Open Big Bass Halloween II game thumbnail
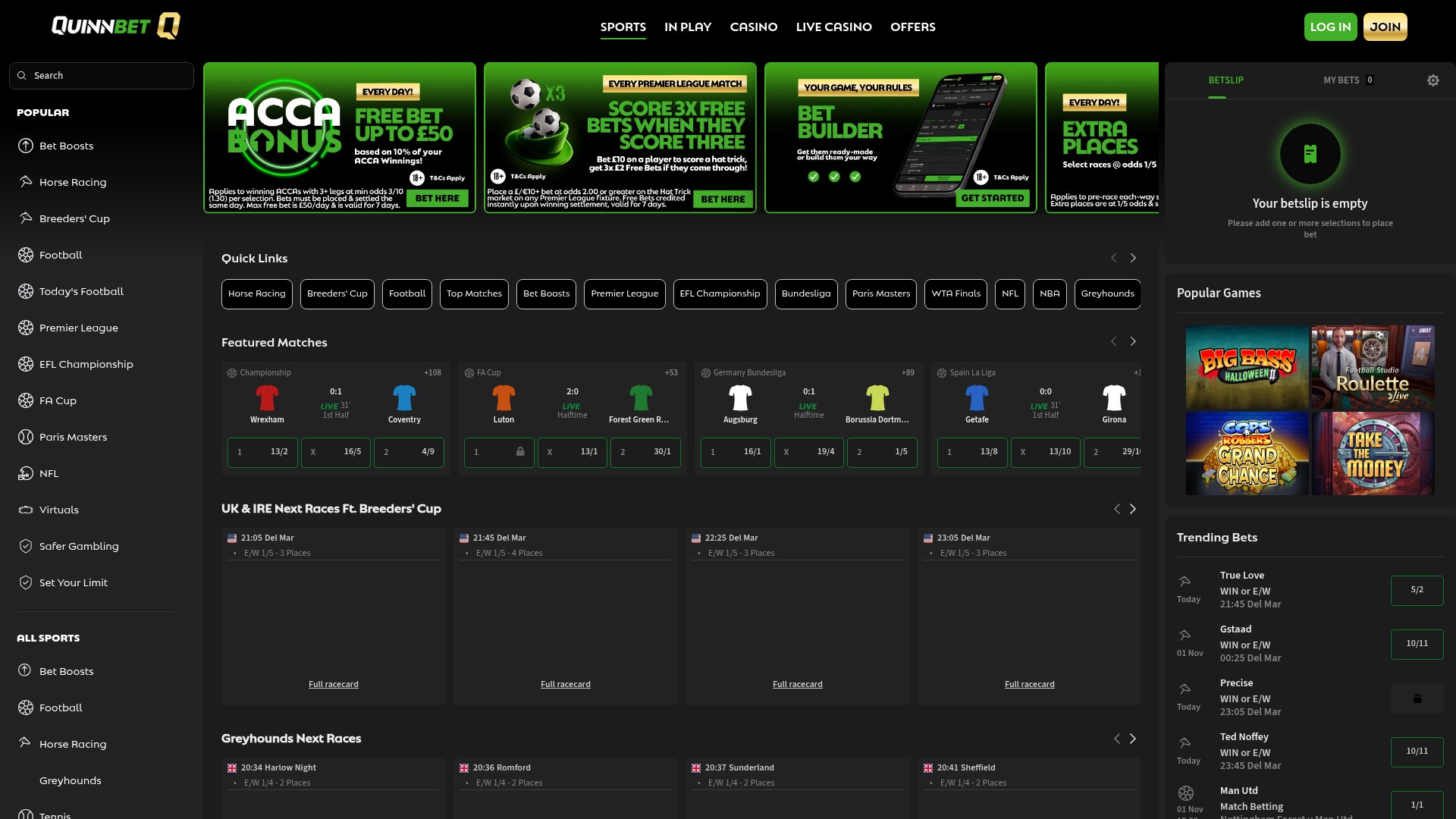Viewport: 1456px width, 819px height. [1247, 368]
